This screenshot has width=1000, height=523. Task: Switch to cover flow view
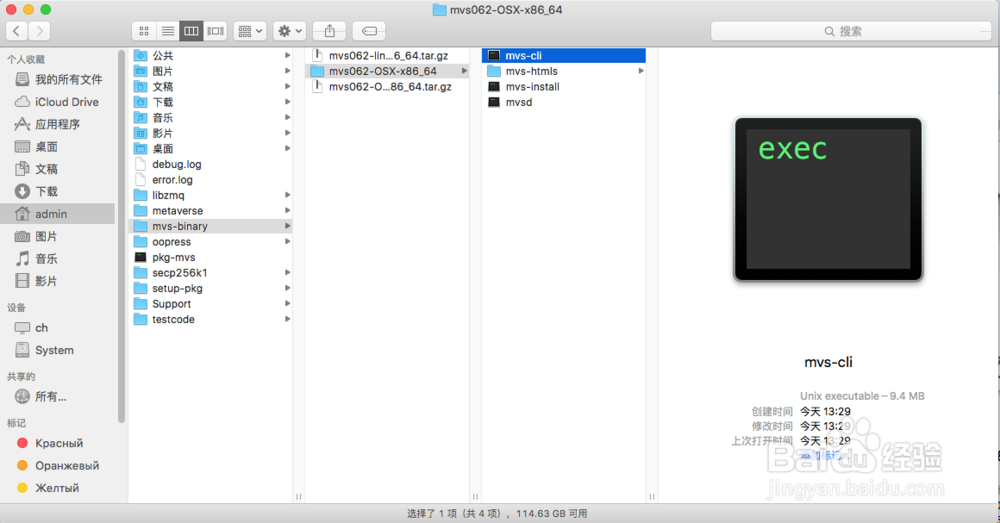point(216,31)
